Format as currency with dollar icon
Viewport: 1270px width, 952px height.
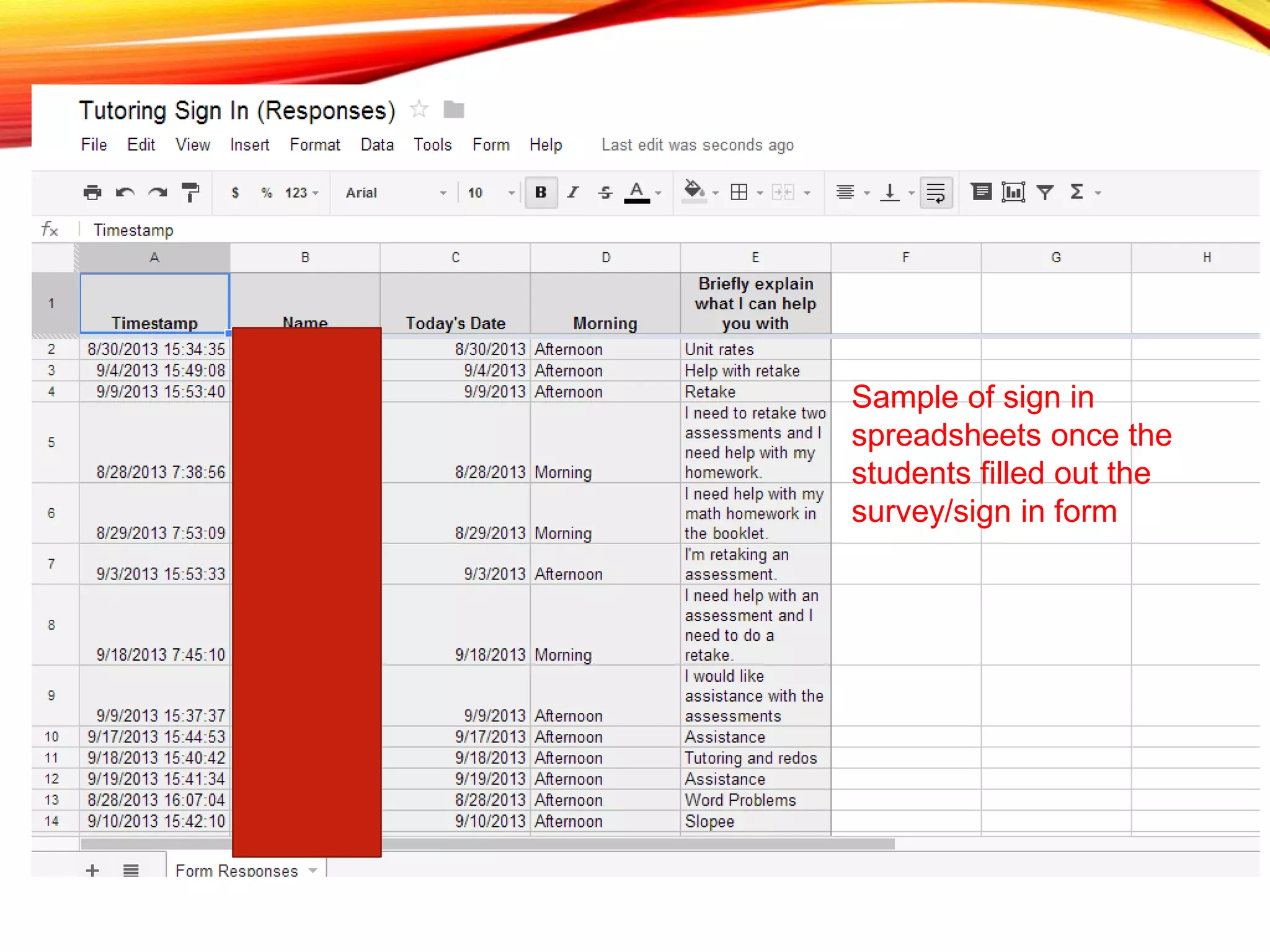click(x=235, y=193)
